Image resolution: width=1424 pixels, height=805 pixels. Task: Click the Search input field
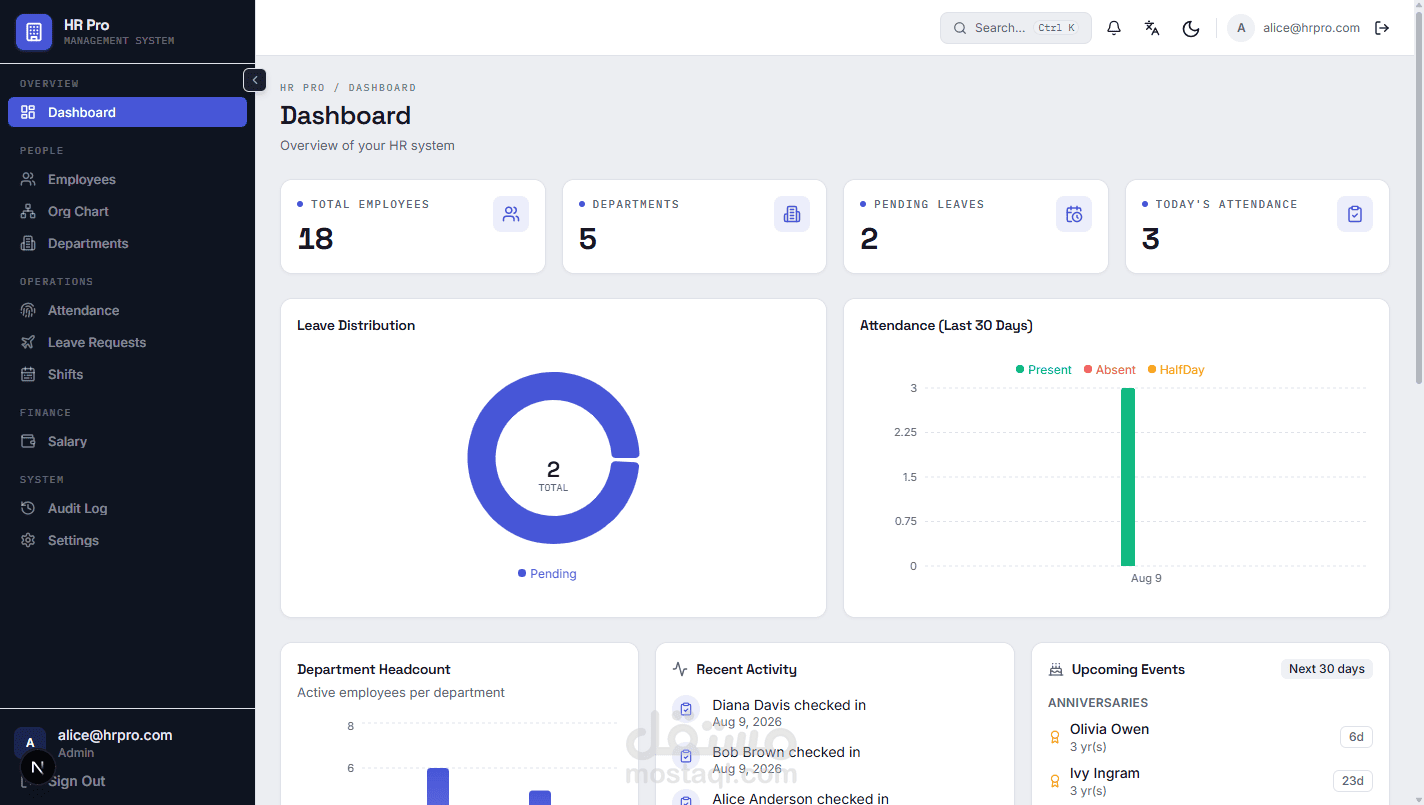point(1015,28)
